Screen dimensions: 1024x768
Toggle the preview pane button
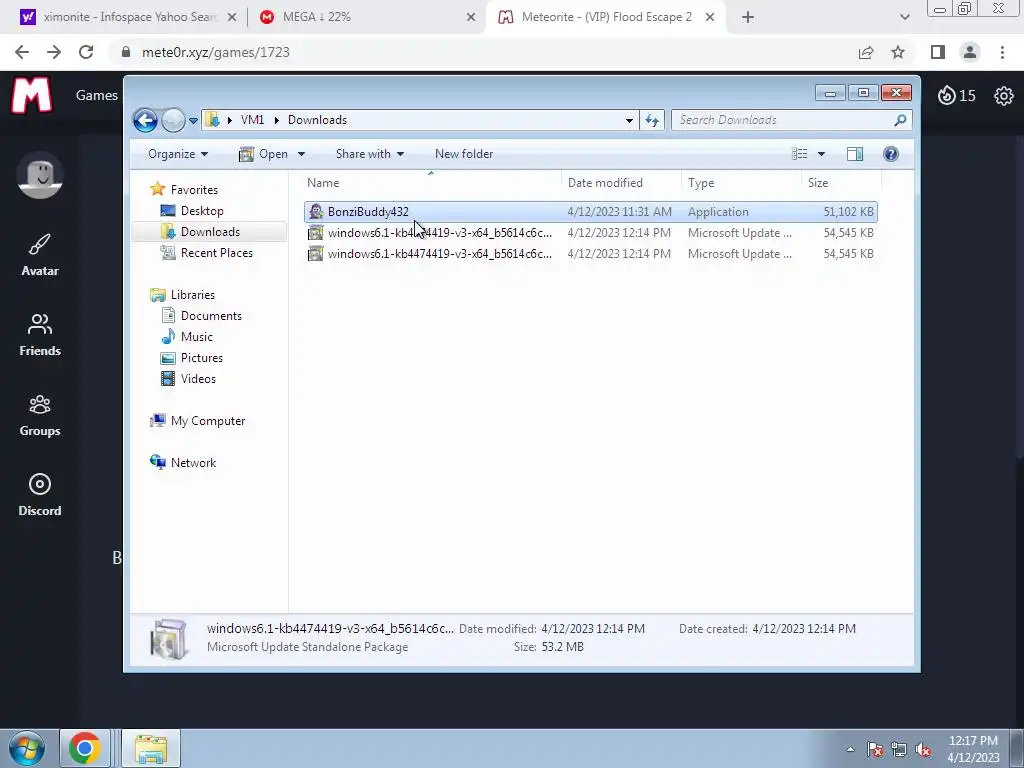855,154
